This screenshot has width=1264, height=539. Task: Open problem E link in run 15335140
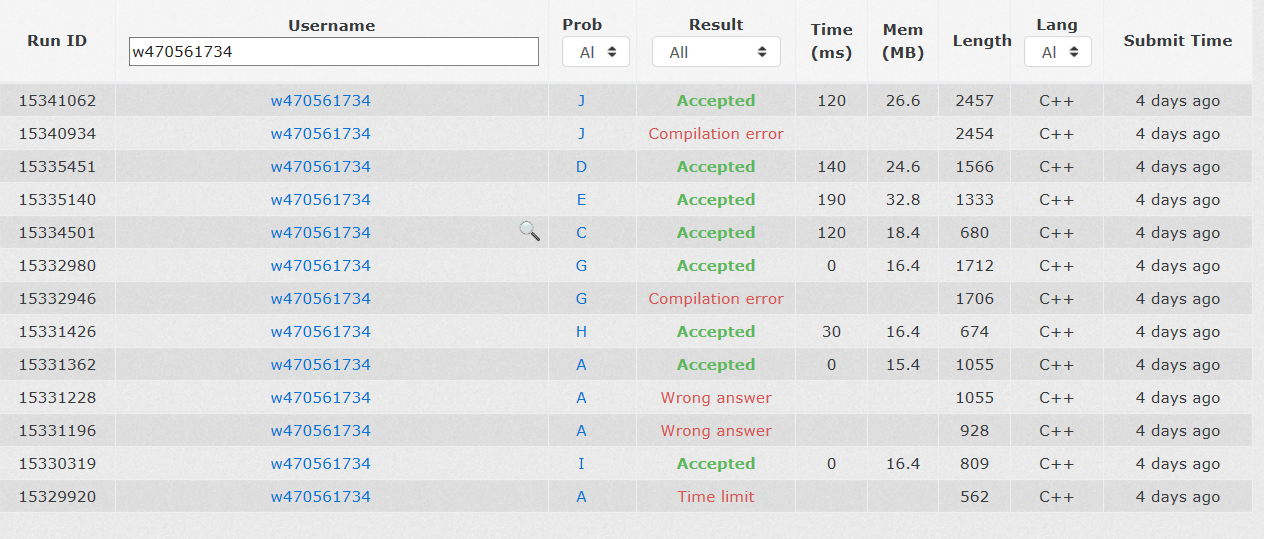[x=581, y=200]
